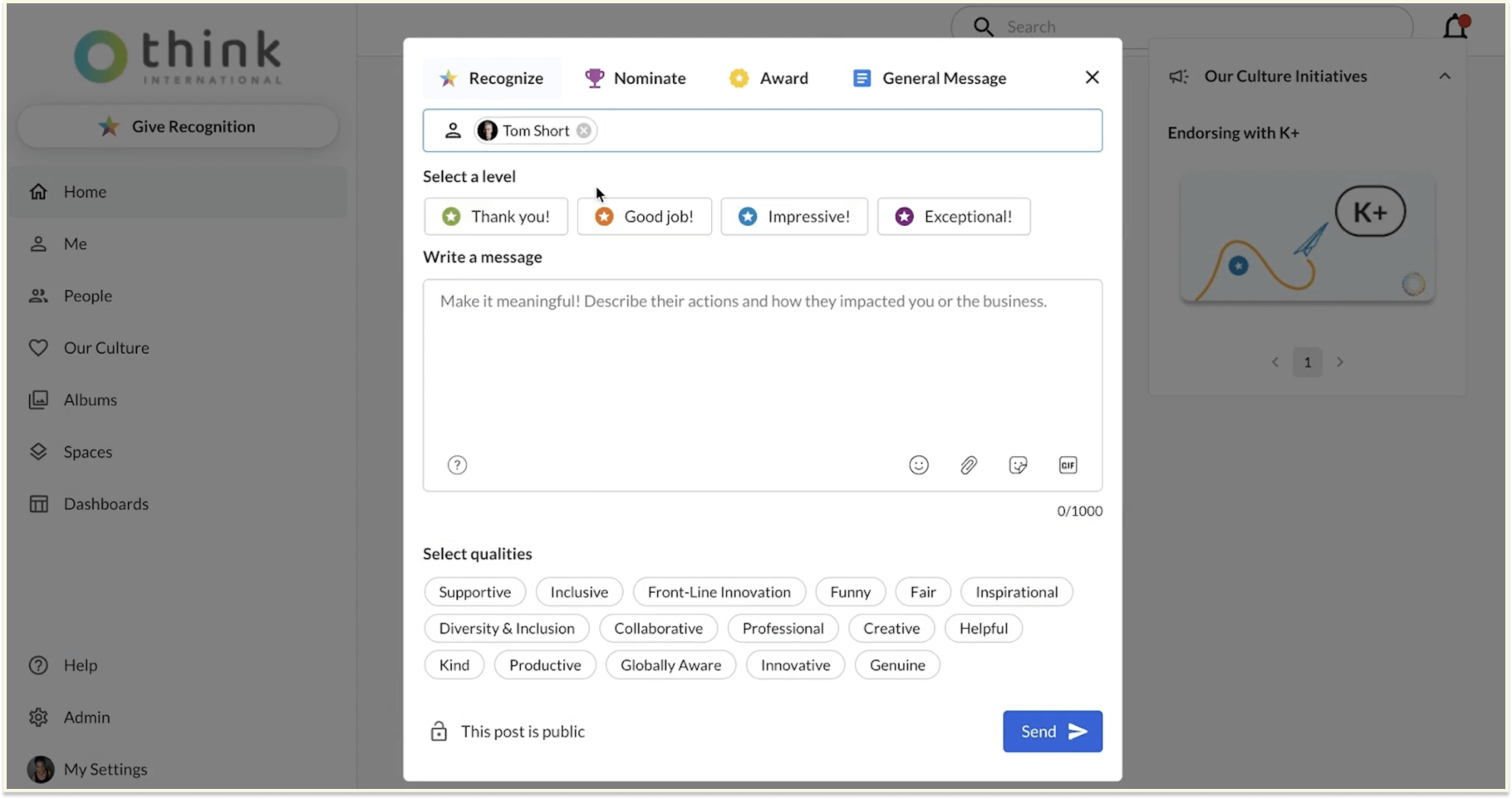The width and height of the screenshot is (1512, 799).
Task: Collapse the Our Culture Initiatives panel
Action: tap(1445, 76)
